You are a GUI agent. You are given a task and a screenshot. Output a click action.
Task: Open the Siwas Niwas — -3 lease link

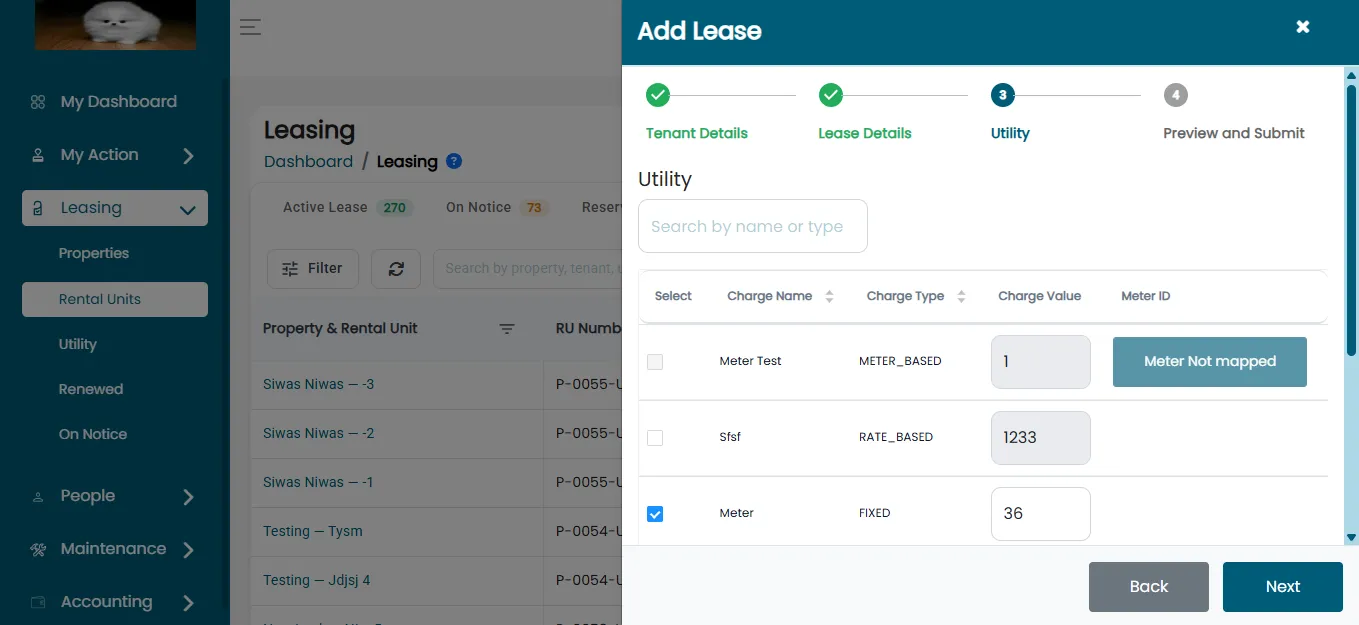point(319,384)
